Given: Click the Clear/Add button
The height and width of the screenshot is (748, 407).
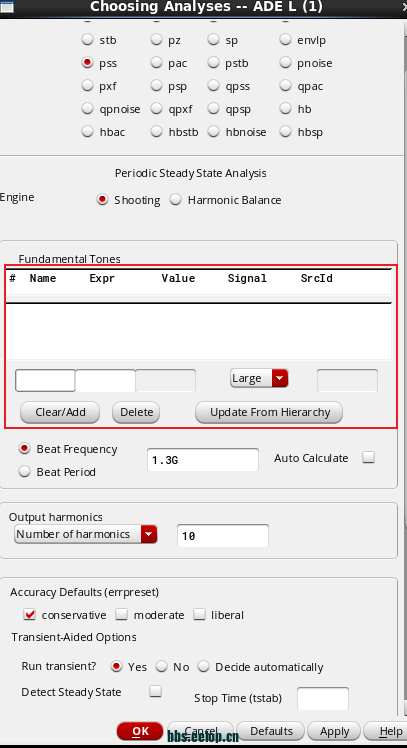Looking at the screenshot, I should point(60,412).
